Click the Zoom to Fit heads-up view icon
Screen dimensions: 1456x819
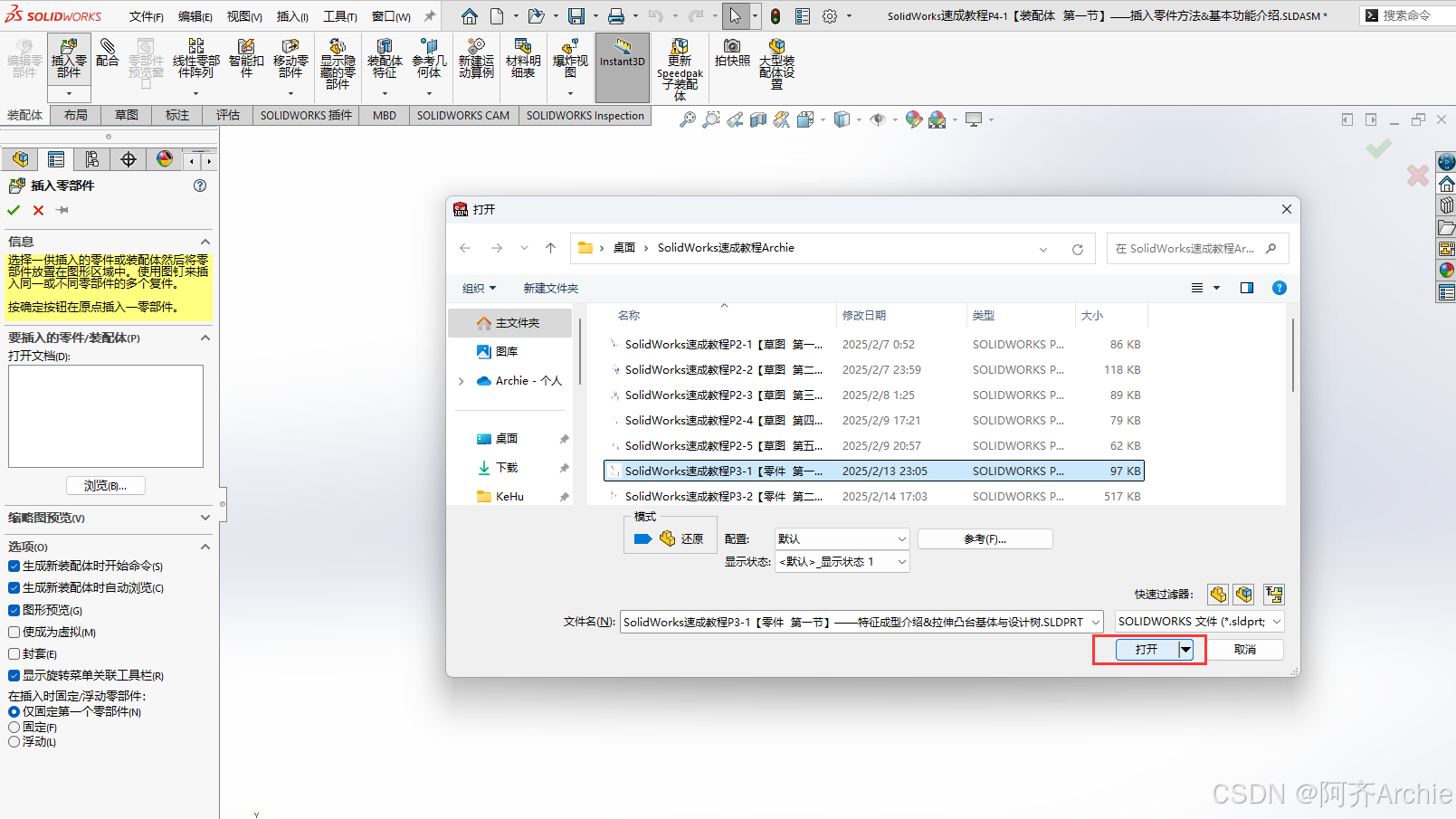point(688,119)
